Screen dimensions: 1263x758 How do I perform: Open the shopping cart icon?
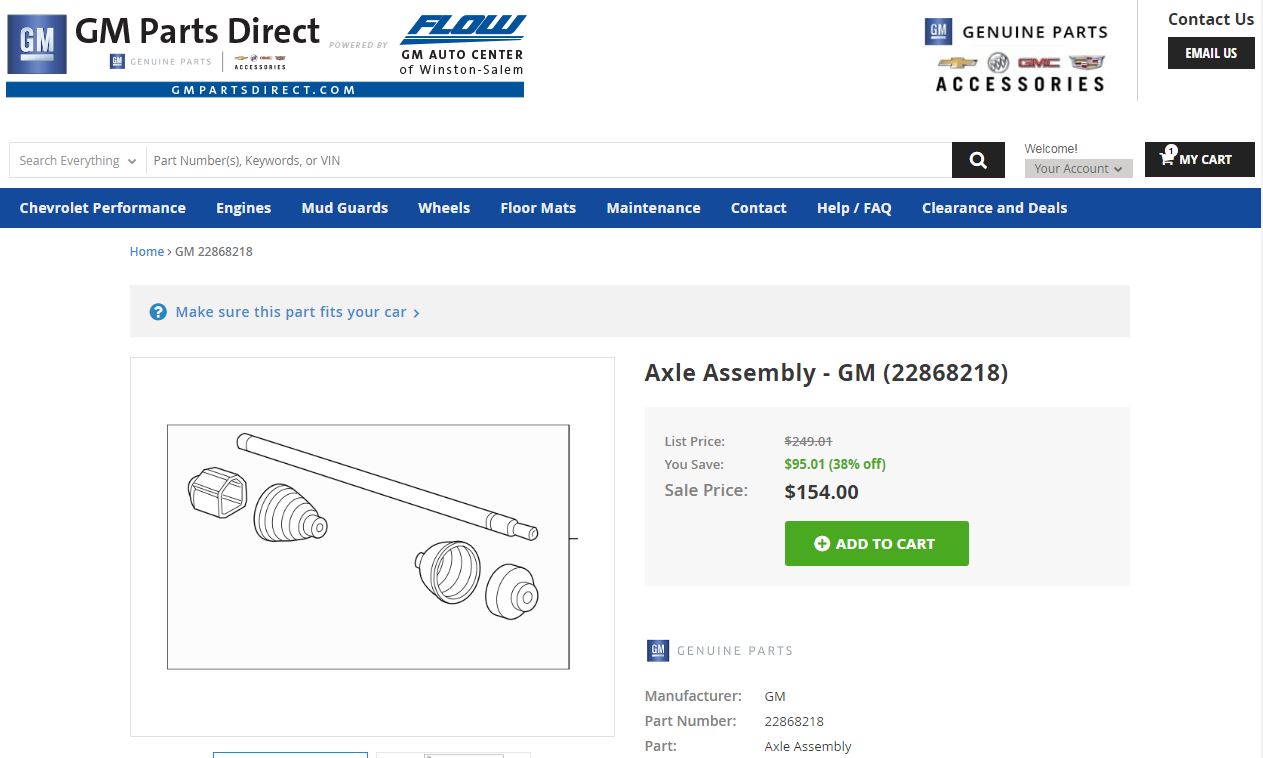tap(1167, 159)
